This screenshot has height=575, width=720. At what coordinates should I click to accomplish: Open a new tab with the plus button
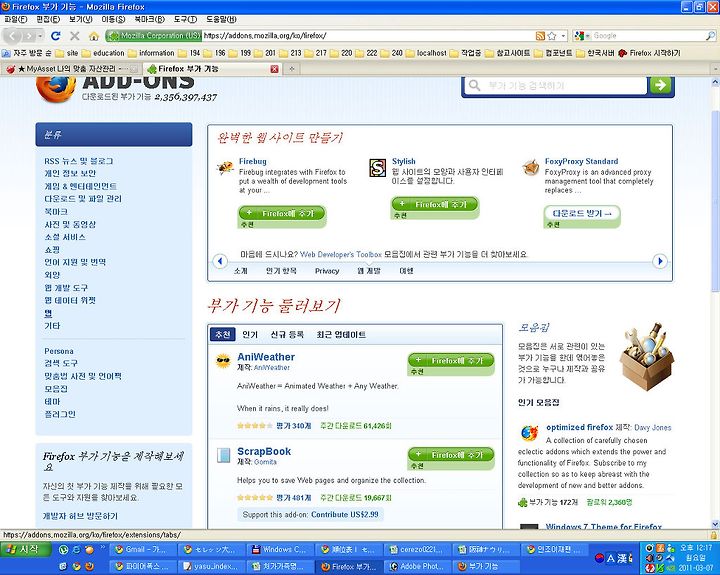tap(291, 69)
